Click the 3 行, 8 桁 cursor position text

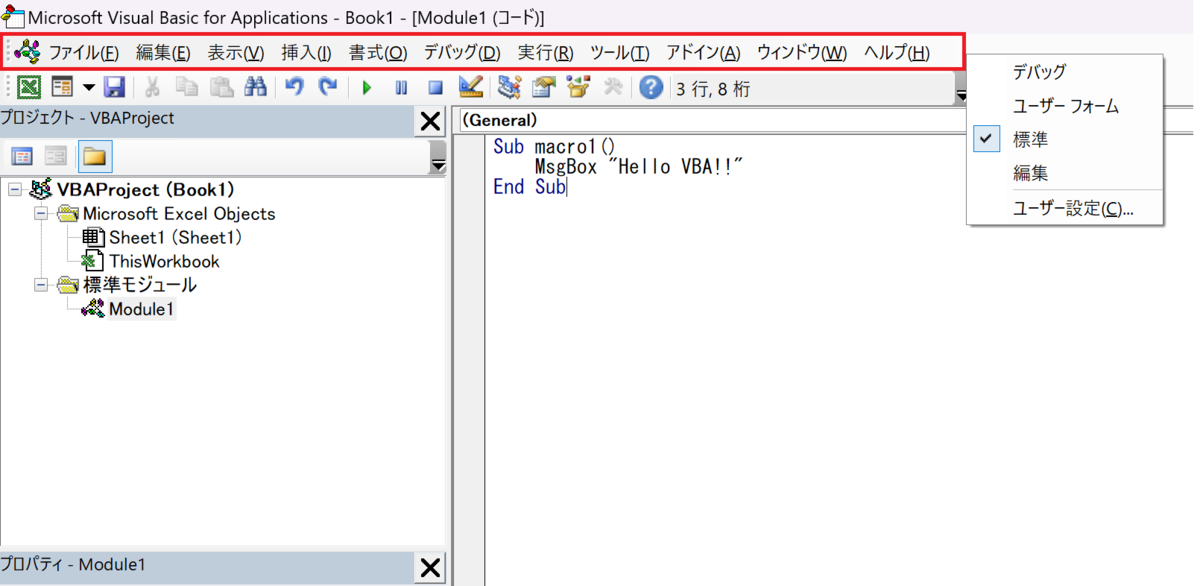[713, 89]
